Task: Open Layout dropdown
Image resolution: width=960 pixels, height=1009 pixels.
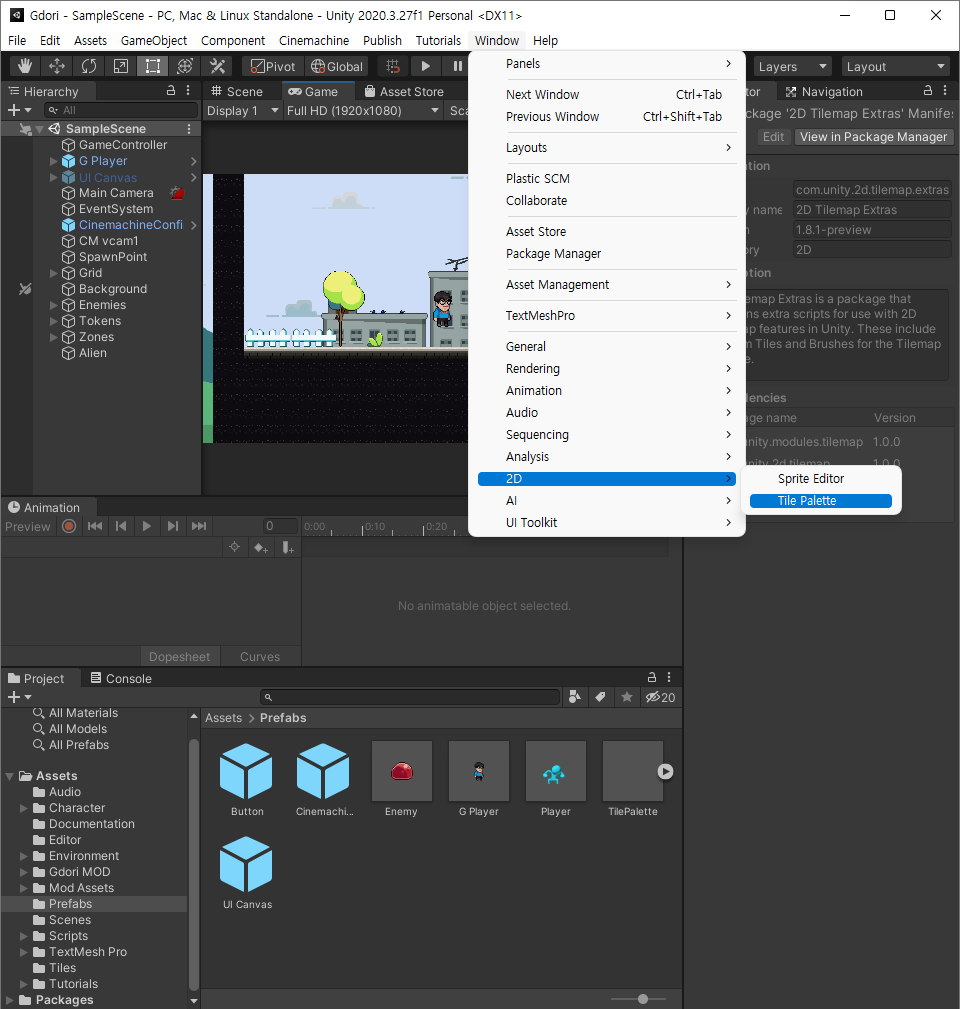Action: [896, 66]
